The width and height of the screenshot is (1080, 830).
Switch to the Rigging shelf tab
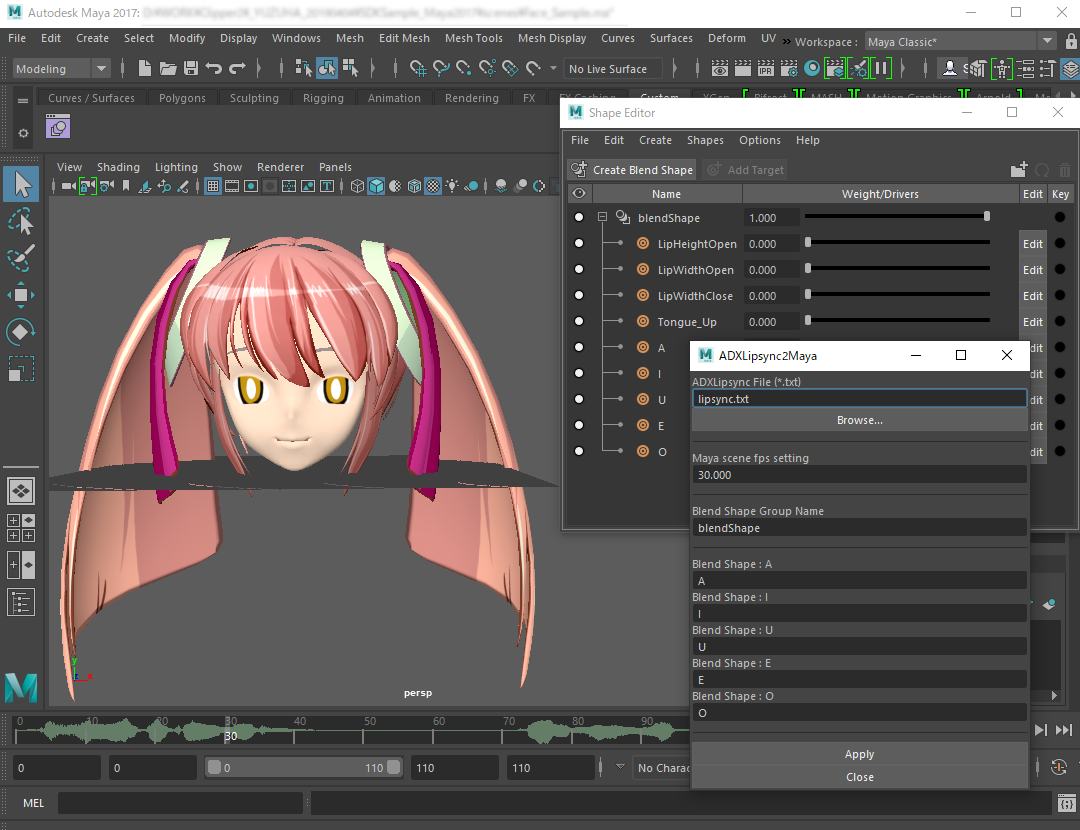(x=323, y=98)
